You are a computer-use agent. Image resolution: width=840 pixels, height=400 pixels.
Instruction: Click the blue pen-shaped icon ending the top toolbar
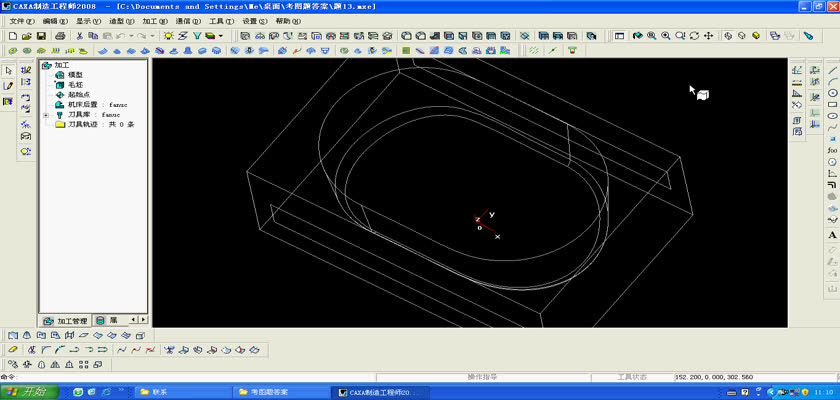808,36
